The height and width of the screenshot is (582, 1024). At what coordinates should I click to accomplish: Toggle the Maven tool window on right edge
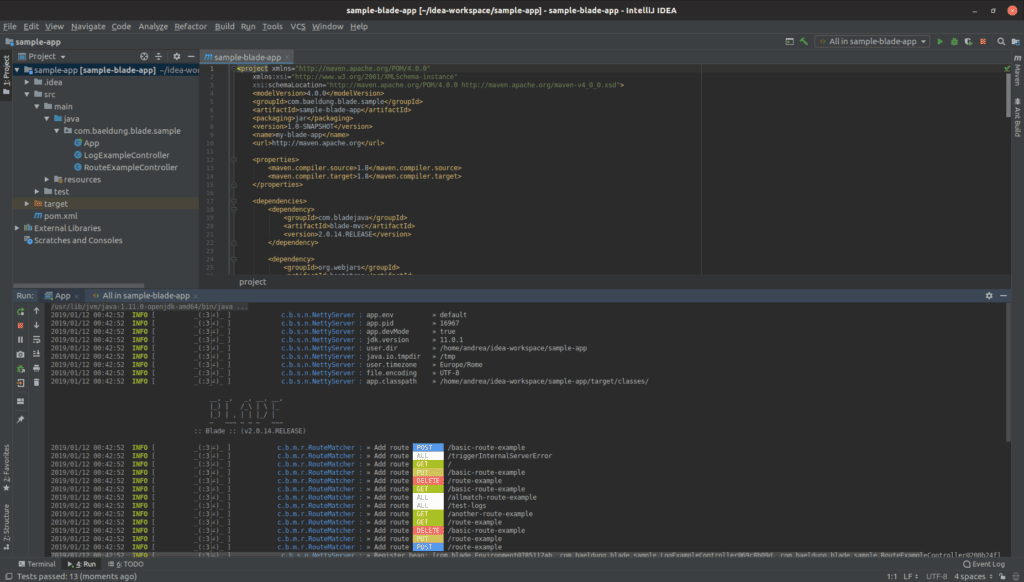[1016, 74]
